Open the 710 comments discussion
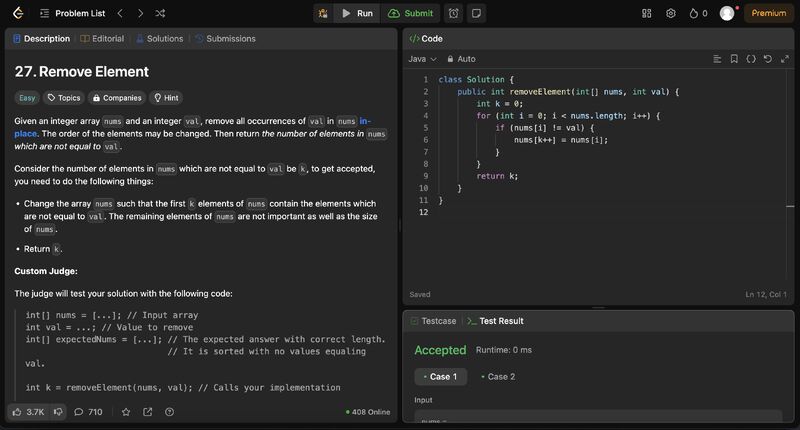The width and height of the screenshot is (800, 430). [x=88, y=412]
